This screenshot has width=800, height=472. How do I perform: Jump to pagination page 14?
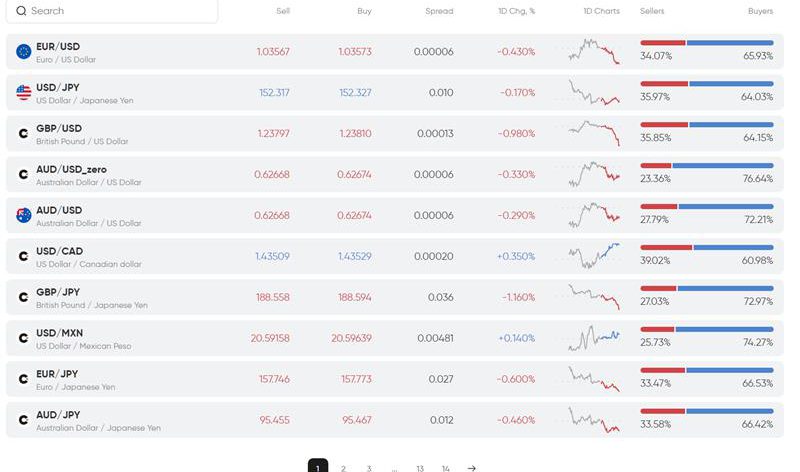click(x=445, y=467)
